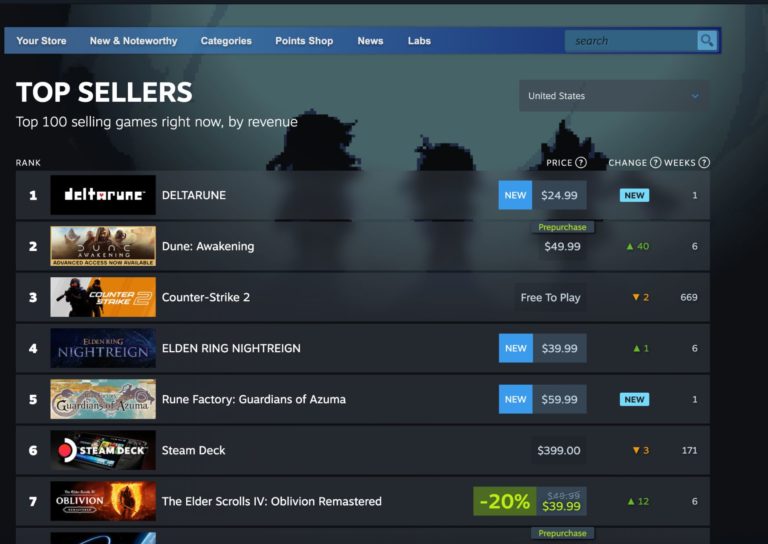768x544 pixels.
Task: Focus the store search input field
Action: point(630,41)
